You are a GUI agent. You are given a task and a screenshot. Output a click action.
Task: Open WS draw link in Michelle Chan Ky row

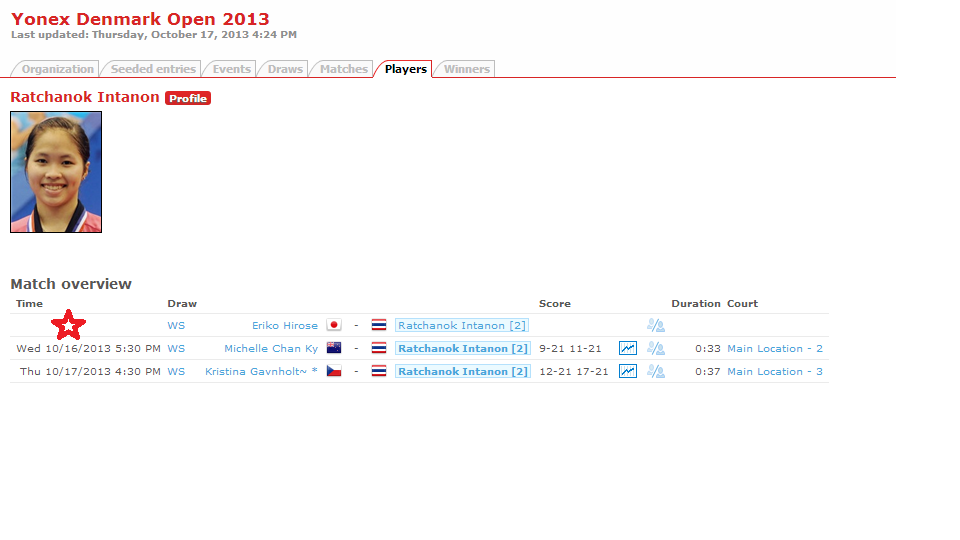[x=176, y=348]
